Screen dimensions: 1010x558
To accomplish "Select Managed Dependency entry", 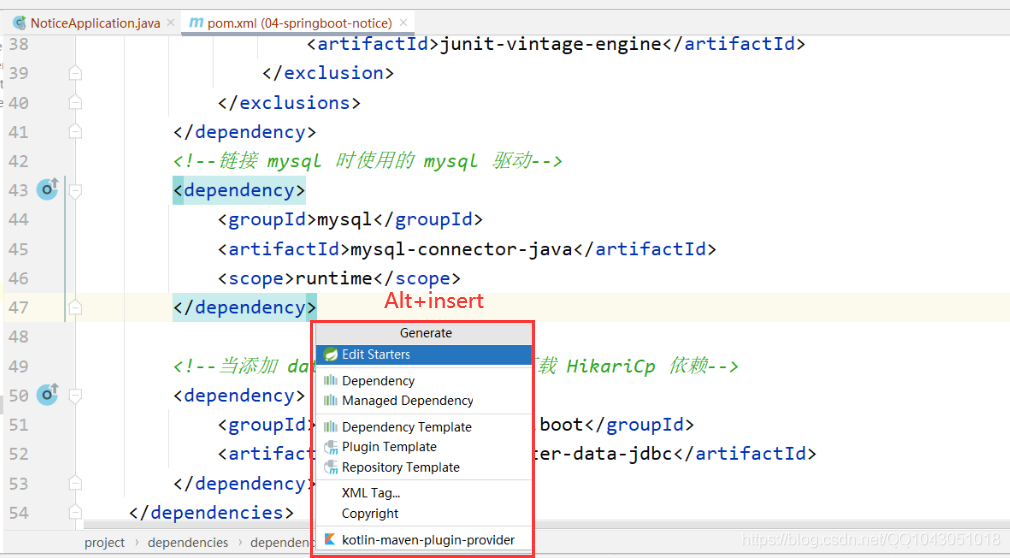I will click(424, 401).
